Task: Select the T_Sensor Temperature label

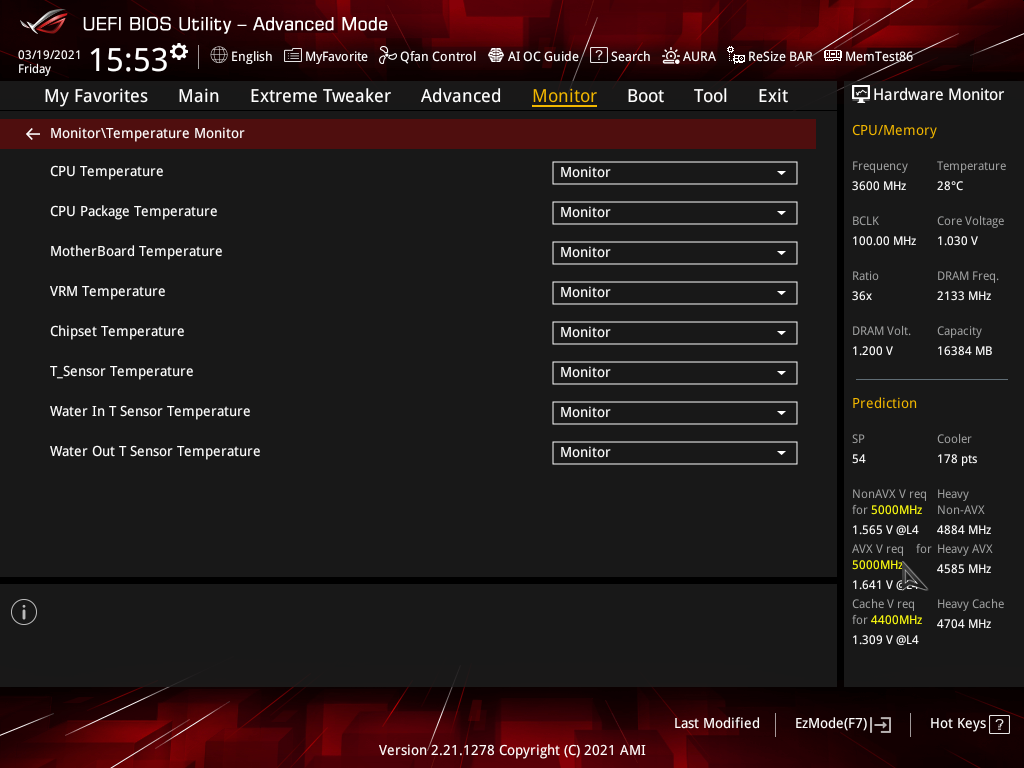Action: (x=121, y=372)
